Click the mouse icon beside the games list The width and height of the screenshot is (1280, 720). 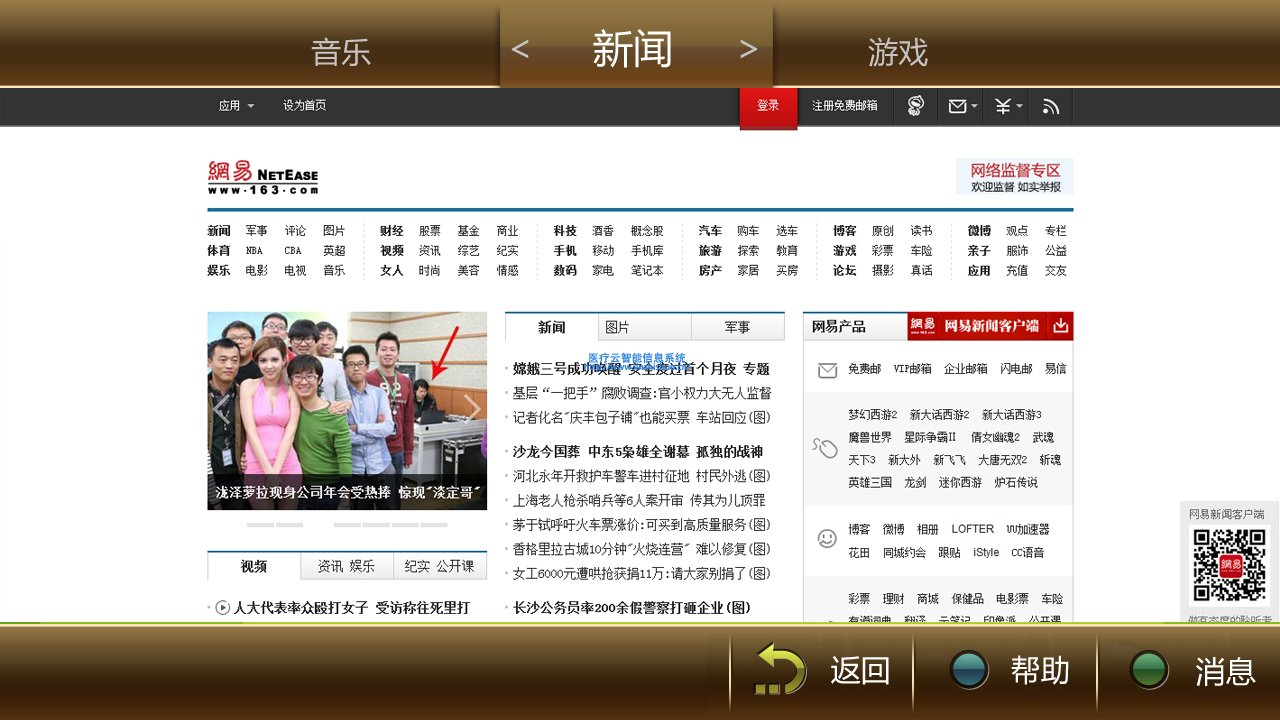click(825, 448)
